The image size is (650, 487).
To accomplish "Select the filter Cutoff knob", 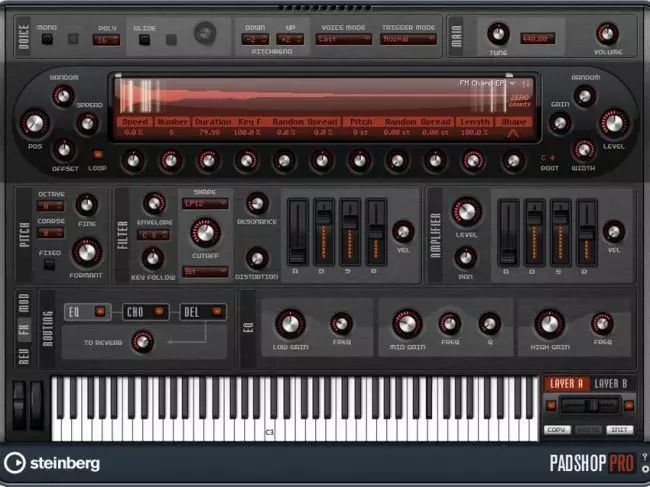I will click(x=204, y=232).
